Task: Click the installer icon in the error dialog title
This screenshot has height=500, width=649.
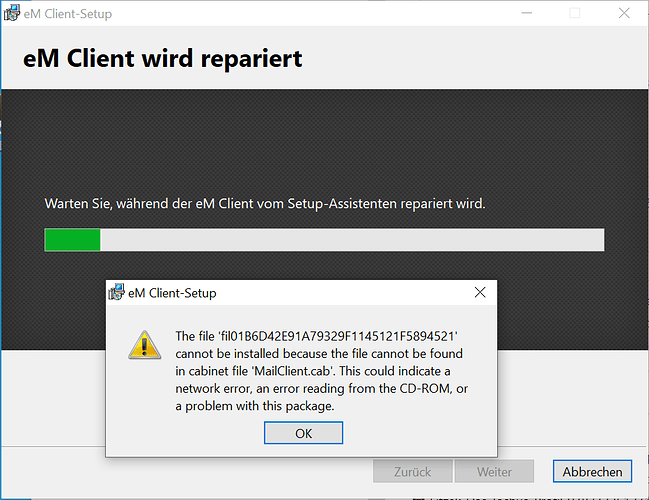Action: tap(116, 292)
